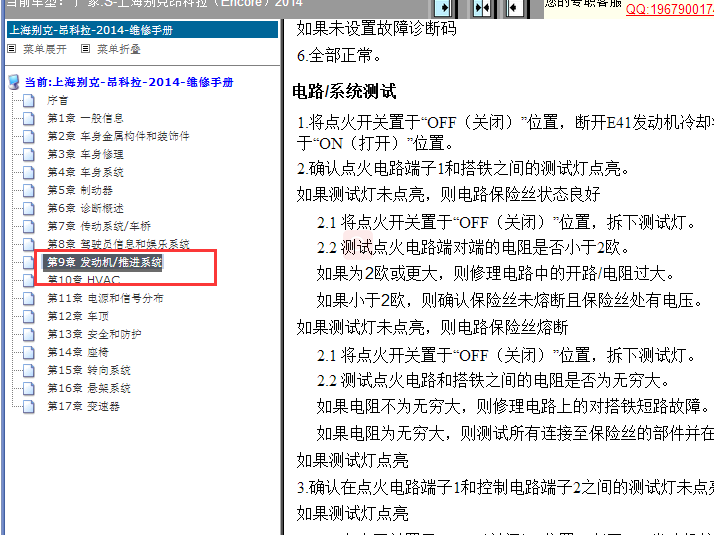Select 第9章 发动机/推进系统

[x=104, y=262]
